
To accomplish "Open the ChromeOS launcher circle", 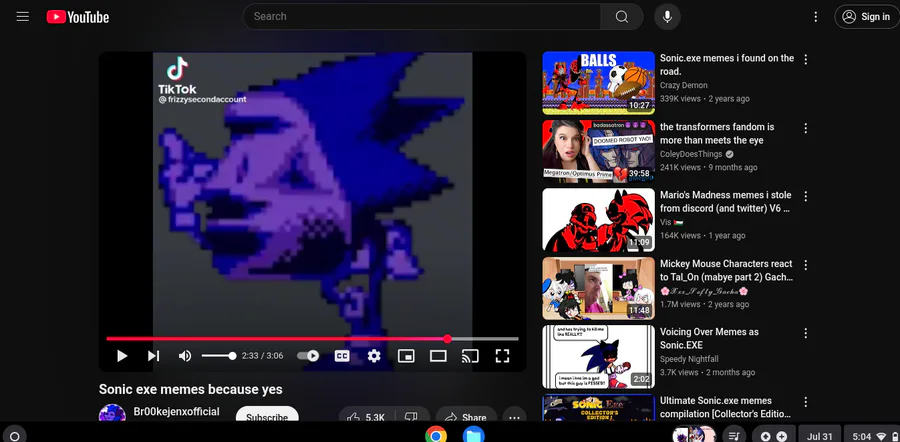I will (x=14, y=435).
